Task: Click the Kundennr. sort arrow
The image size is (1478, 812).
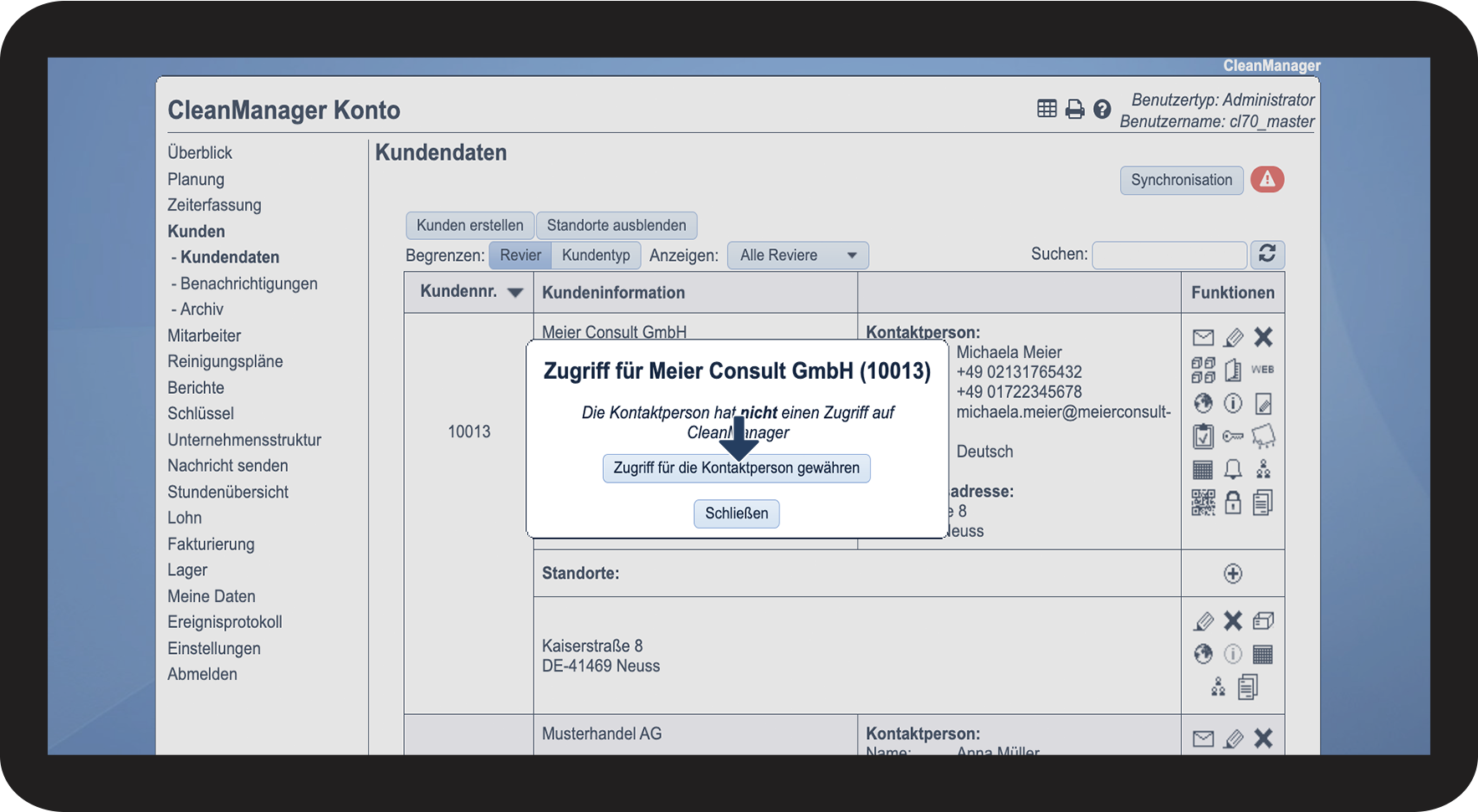Action: pyautogui.click(x=515, y=293)
